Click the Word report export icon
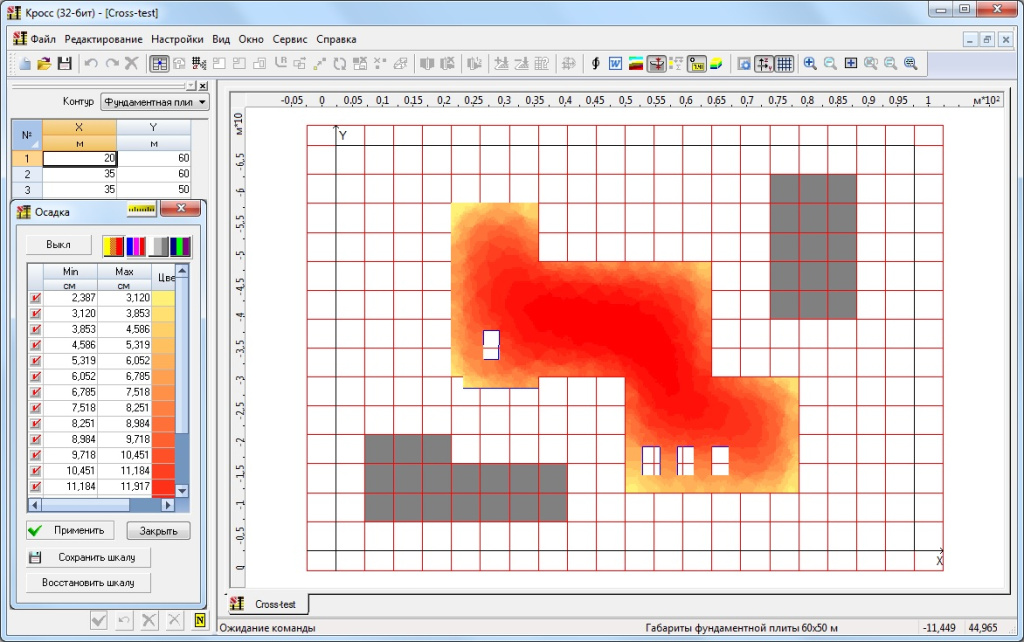Image resolution: width=1024 pixels, height=642 pixels. pos(616,63)
